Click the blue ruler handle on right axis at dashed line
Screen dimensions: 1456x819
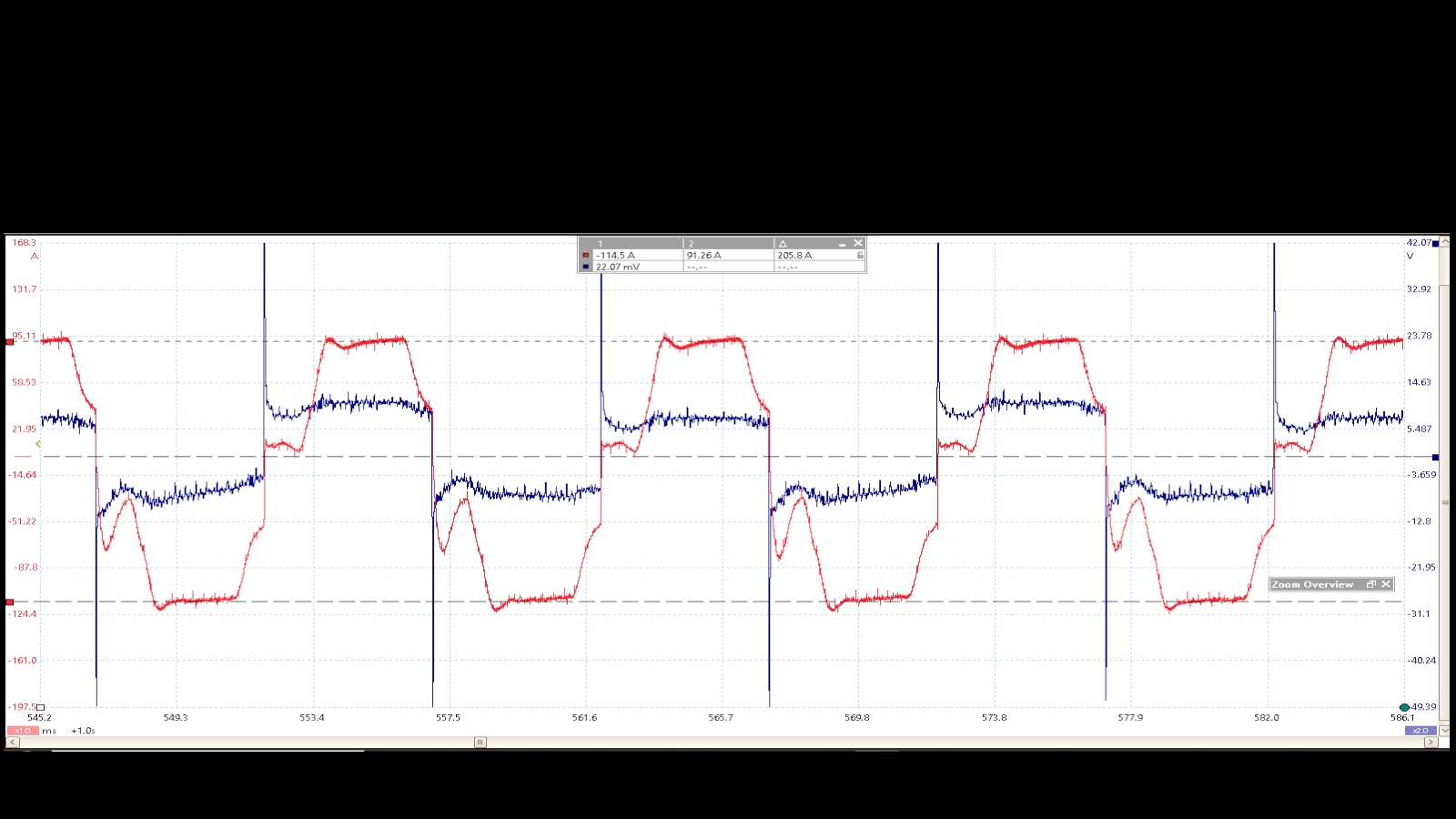point(1436,457)
